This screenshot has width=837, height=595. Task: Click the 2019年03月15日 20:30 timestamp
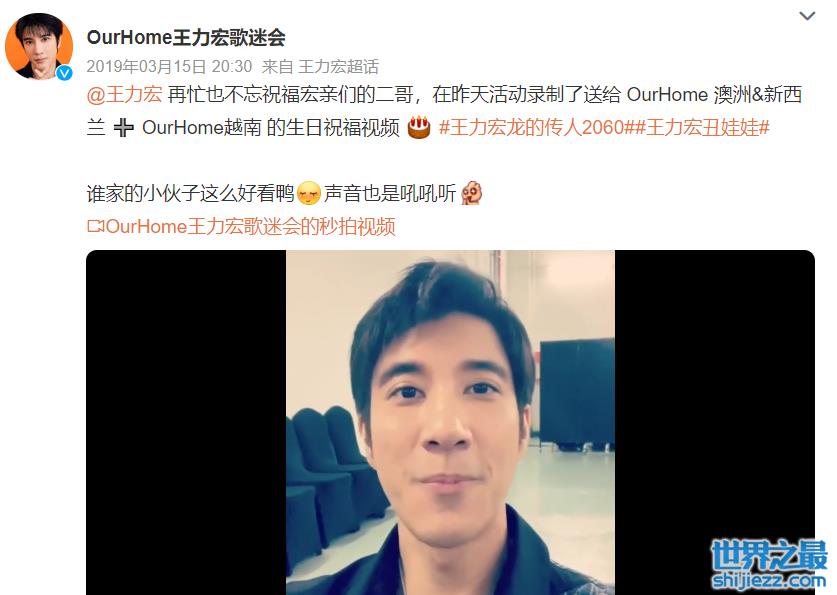coord(169,67)
